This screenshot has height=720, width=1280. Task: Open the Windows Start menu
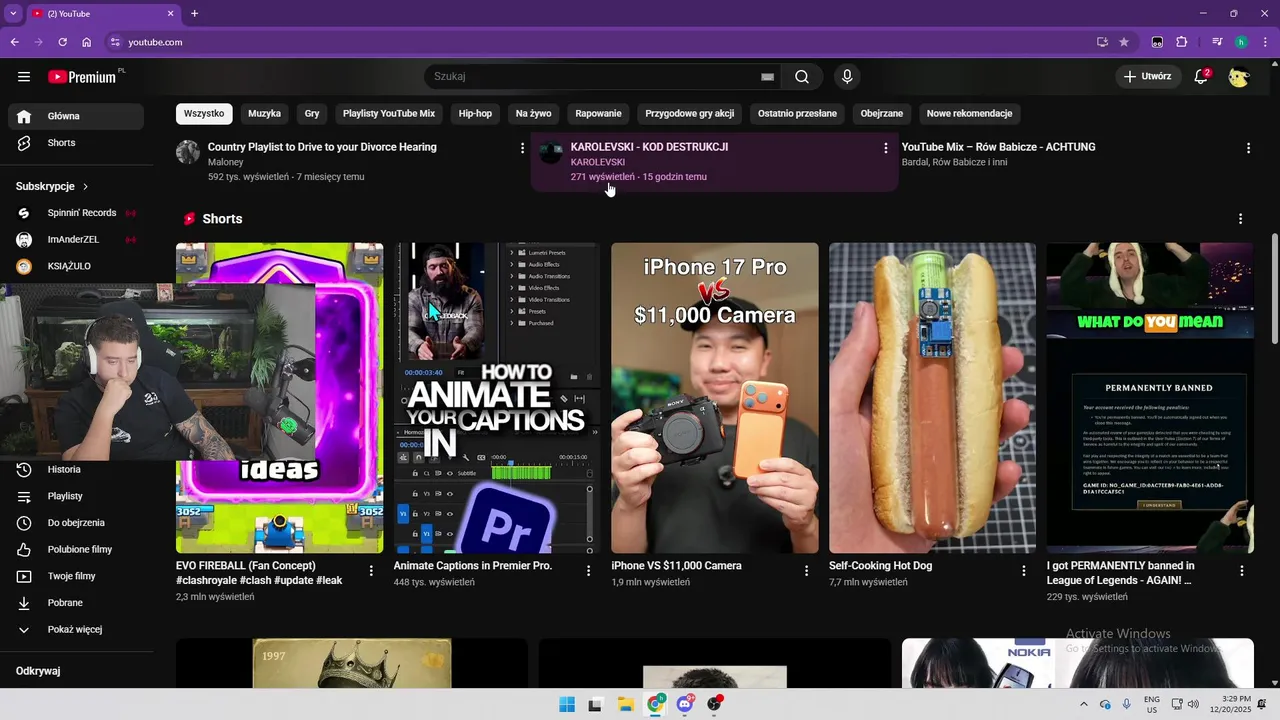[x=567, y=704]
